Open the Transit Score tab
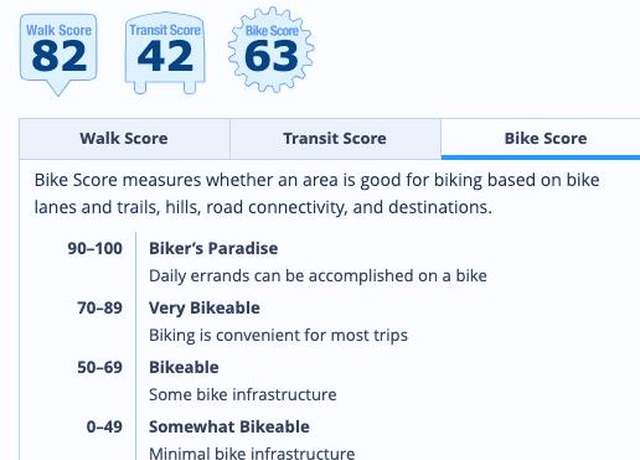The image size is (640, 460). point(335,139)
